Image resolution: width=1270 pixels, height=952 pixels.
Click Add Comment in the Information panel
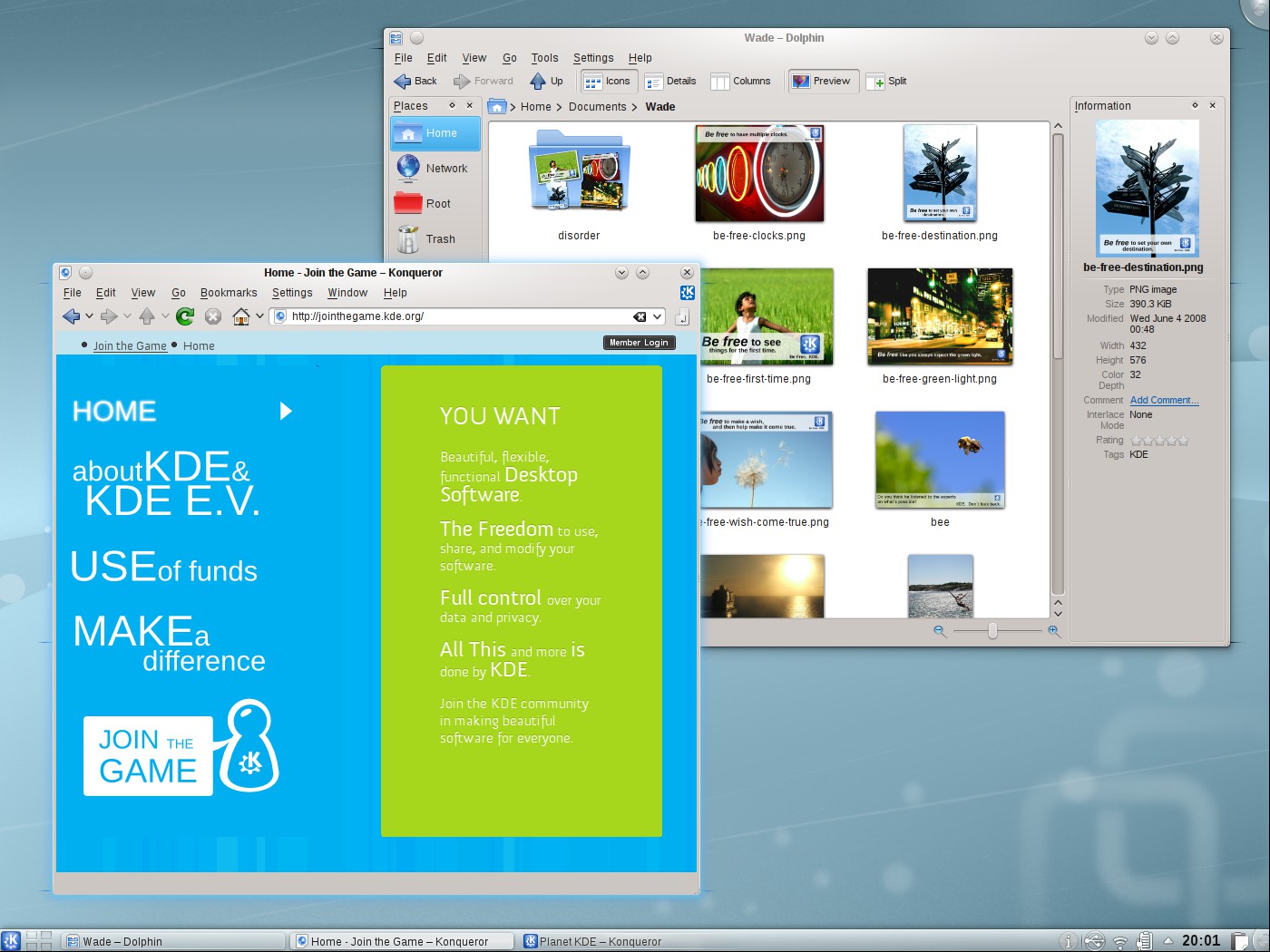click(1164, 400)
